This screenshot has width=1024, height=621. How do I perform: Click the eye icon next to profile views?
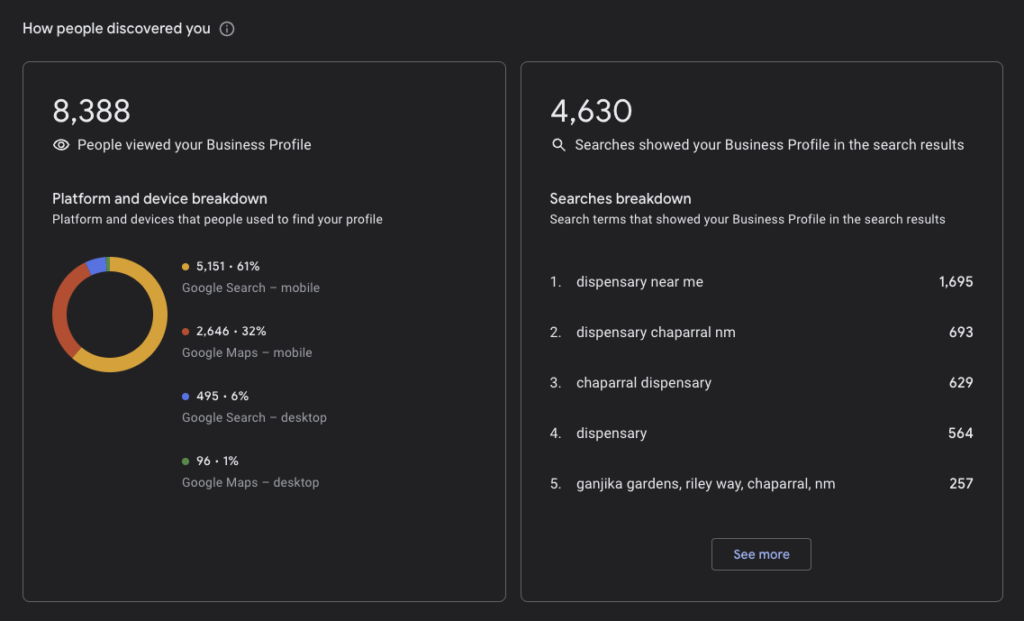tap(61, 145)
